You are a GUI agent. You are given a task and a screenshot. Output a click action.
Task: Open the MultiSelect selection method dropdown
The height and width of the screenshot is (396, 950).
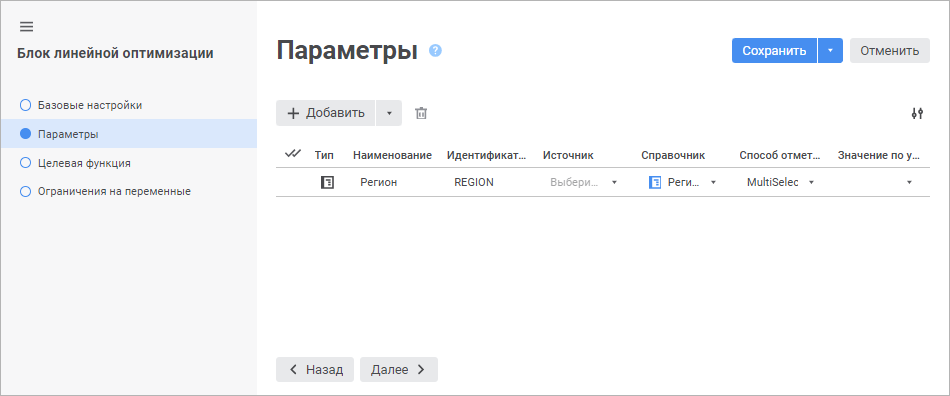[780, 182]
